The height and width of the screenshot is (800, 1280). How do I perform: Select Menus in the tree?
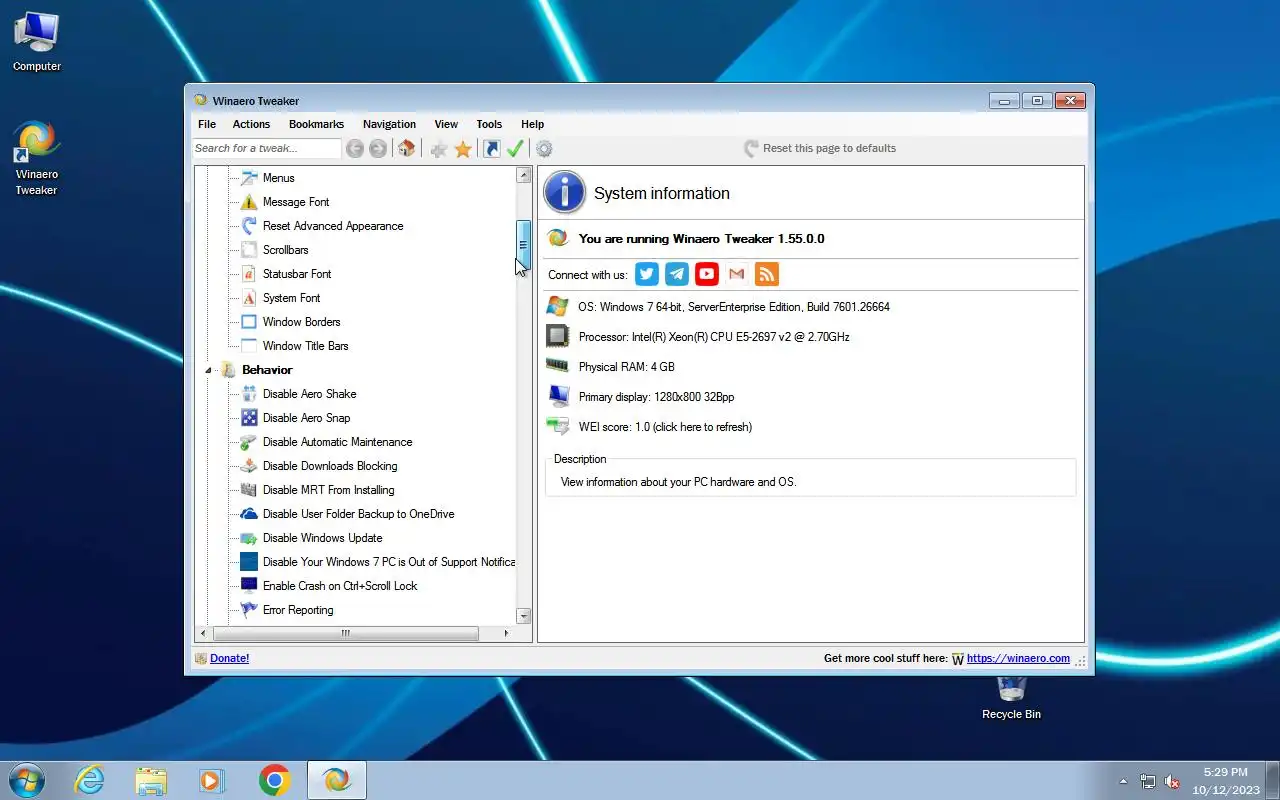click(278, 178)
